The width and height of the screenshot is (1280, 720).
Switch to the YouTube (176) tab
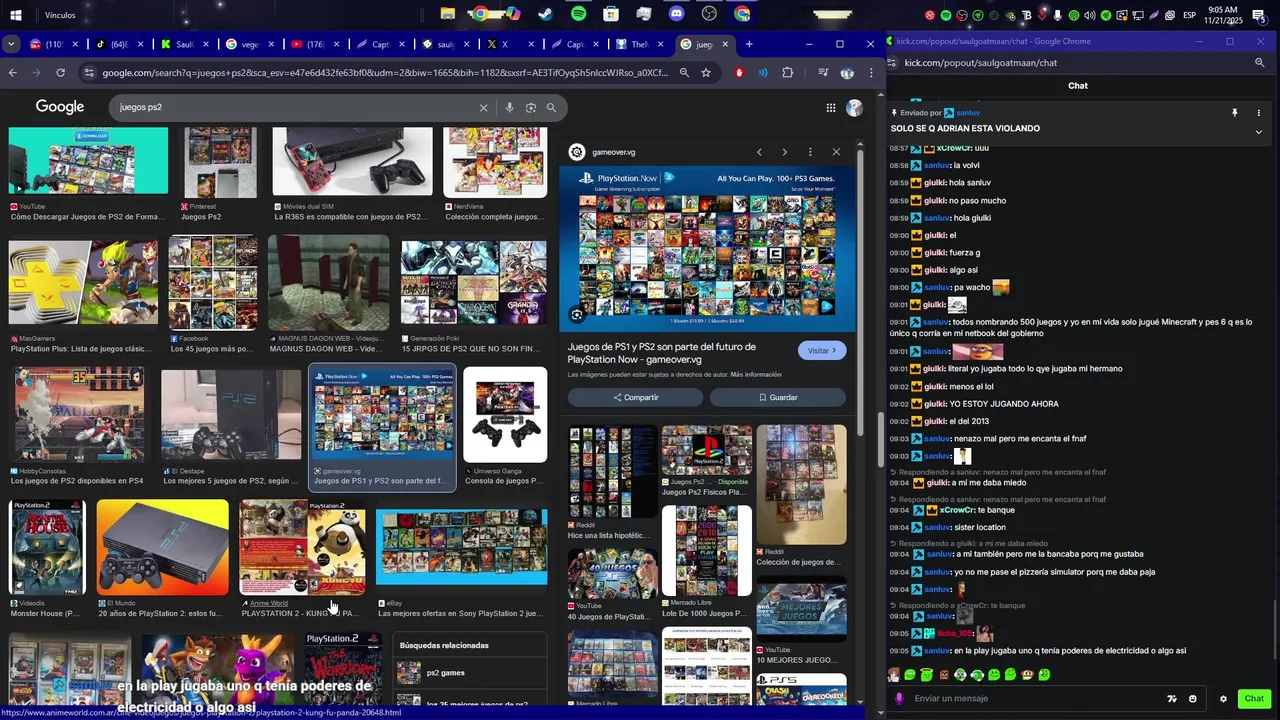tap(307, 44)
